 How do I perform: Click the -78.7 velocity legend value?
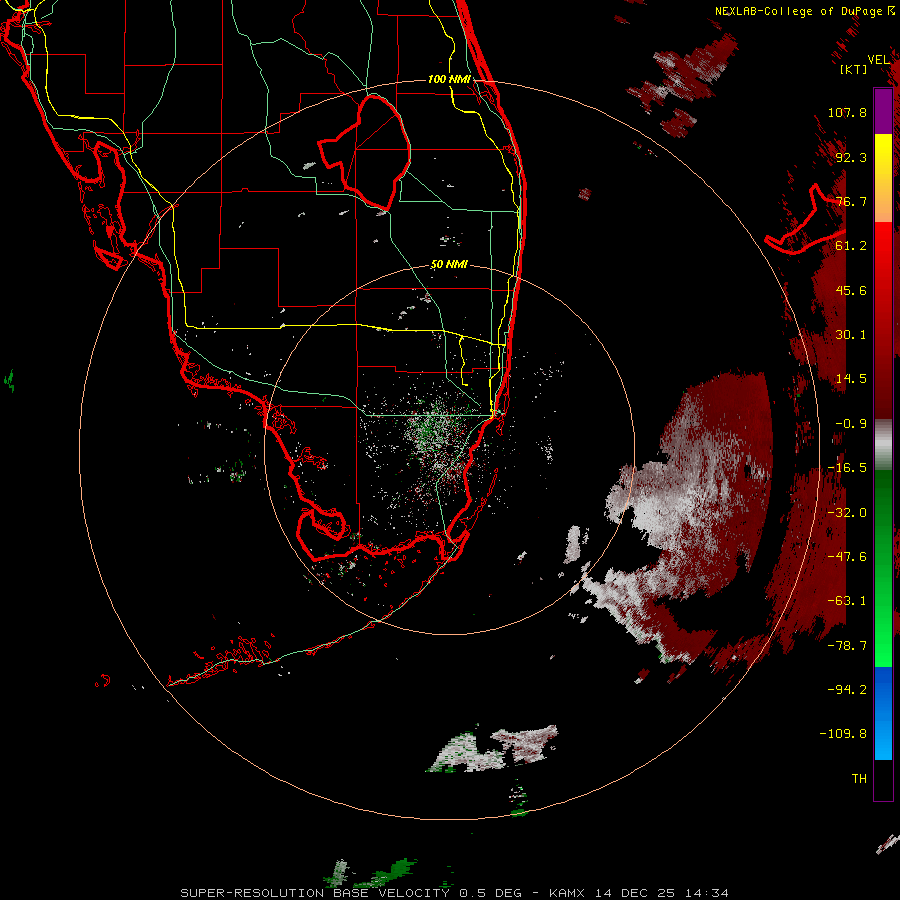[847, 646]
